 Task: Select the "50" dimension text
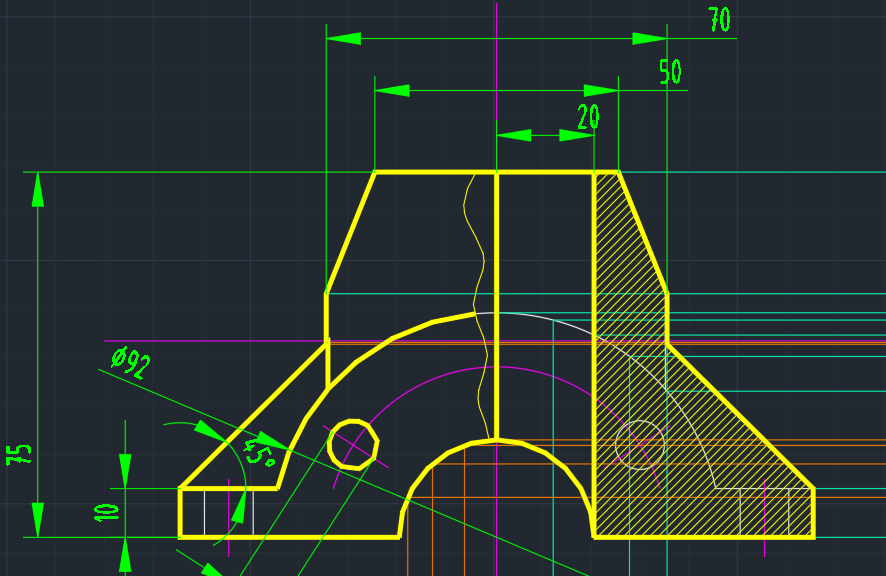tap(670, 72)
